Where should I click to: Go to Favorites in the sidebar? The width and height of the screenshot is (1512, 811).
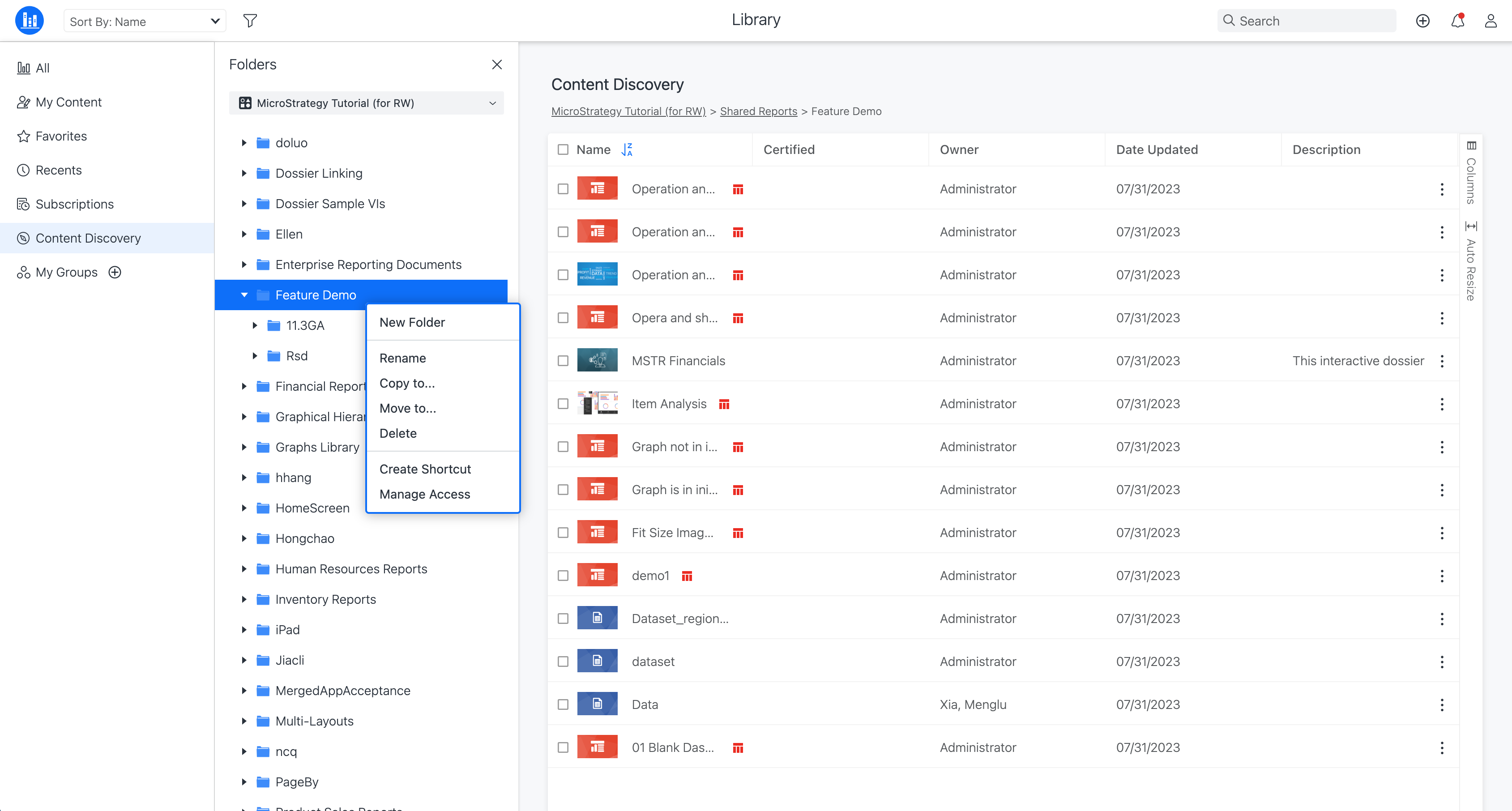61,136
